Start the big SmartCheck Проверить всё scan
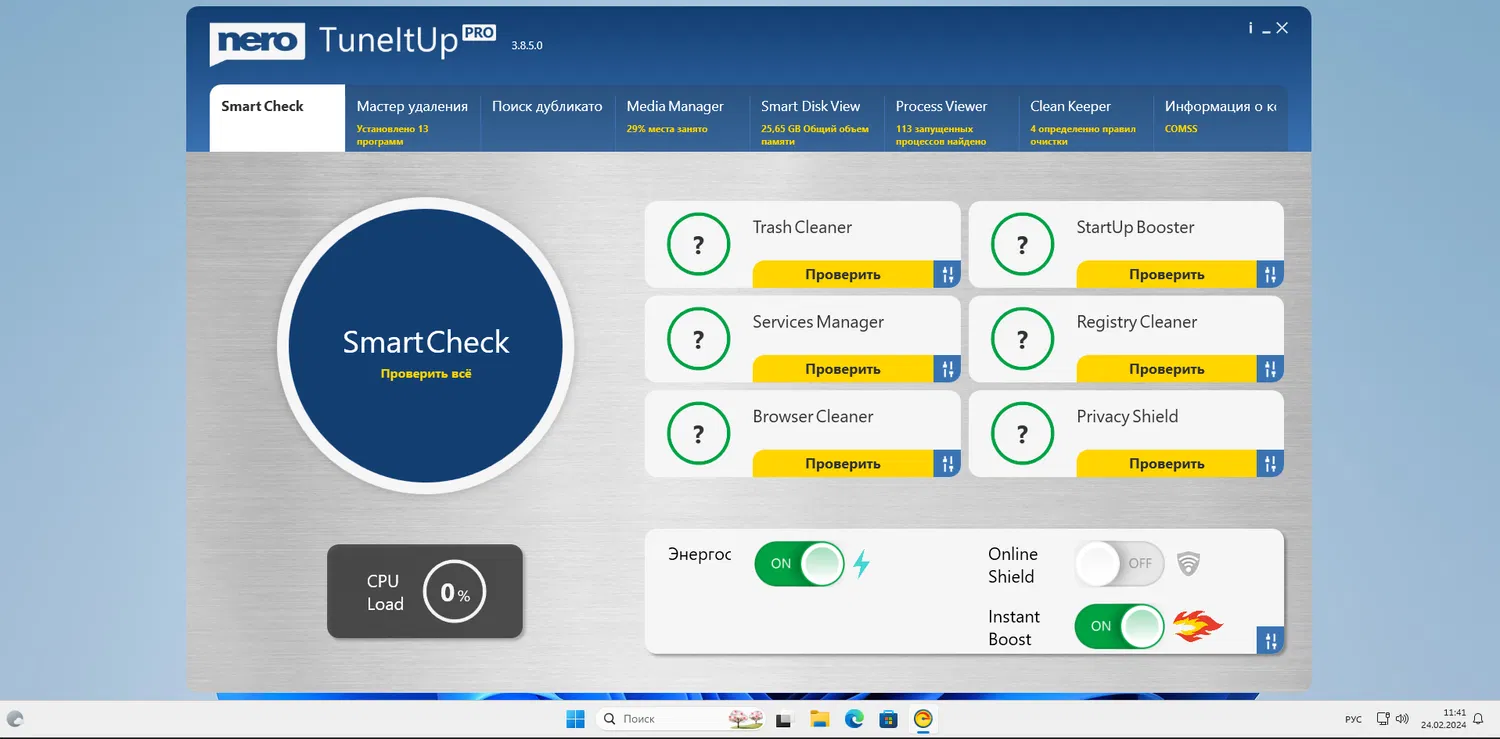 426,346
